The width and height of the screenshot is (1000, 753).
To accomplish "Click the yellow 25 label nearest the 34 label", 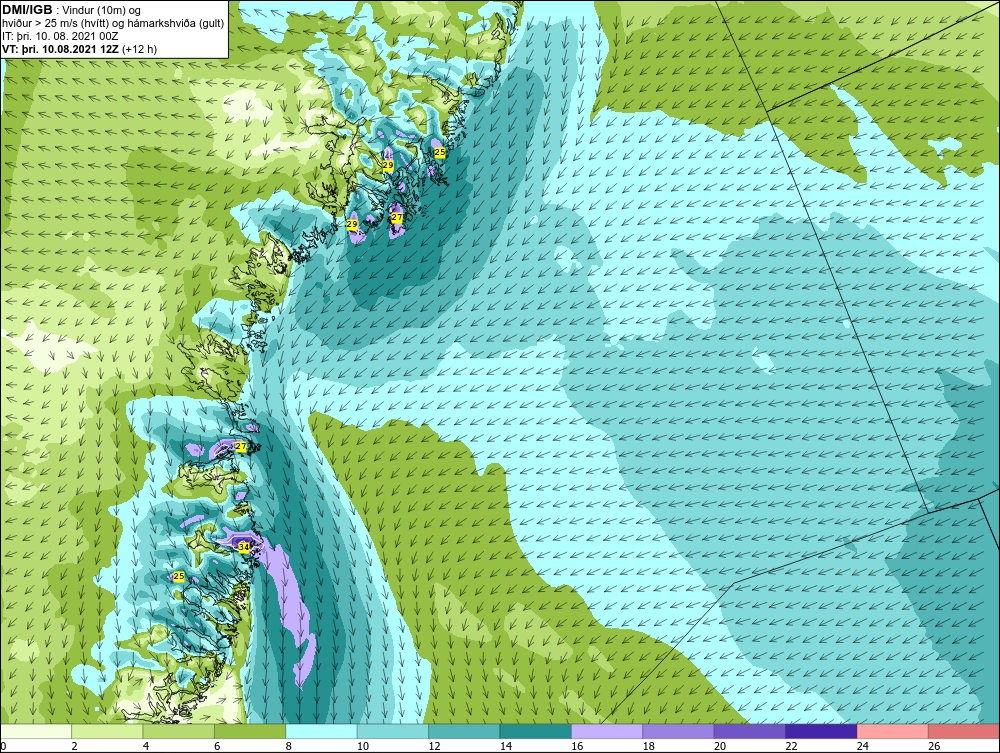I will tap(179, 576).
